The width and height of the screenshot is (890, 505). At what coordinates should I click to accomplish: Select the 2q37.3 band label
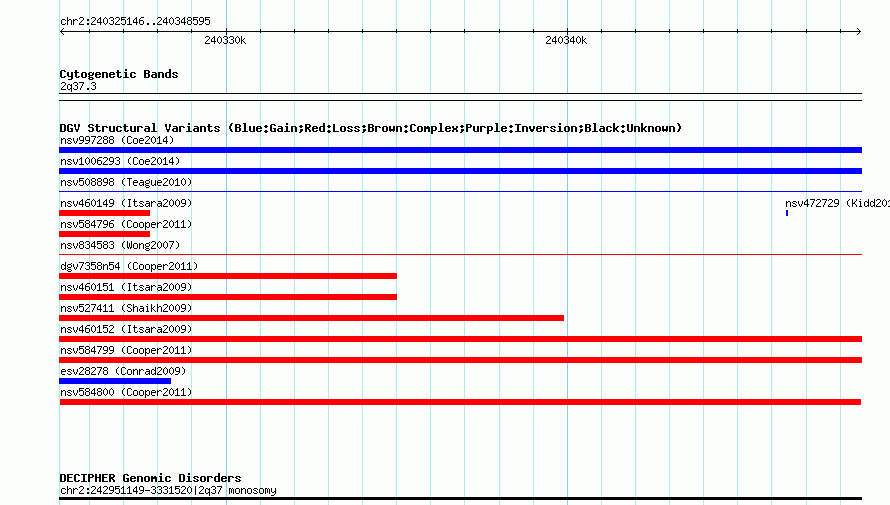point(78,86)
